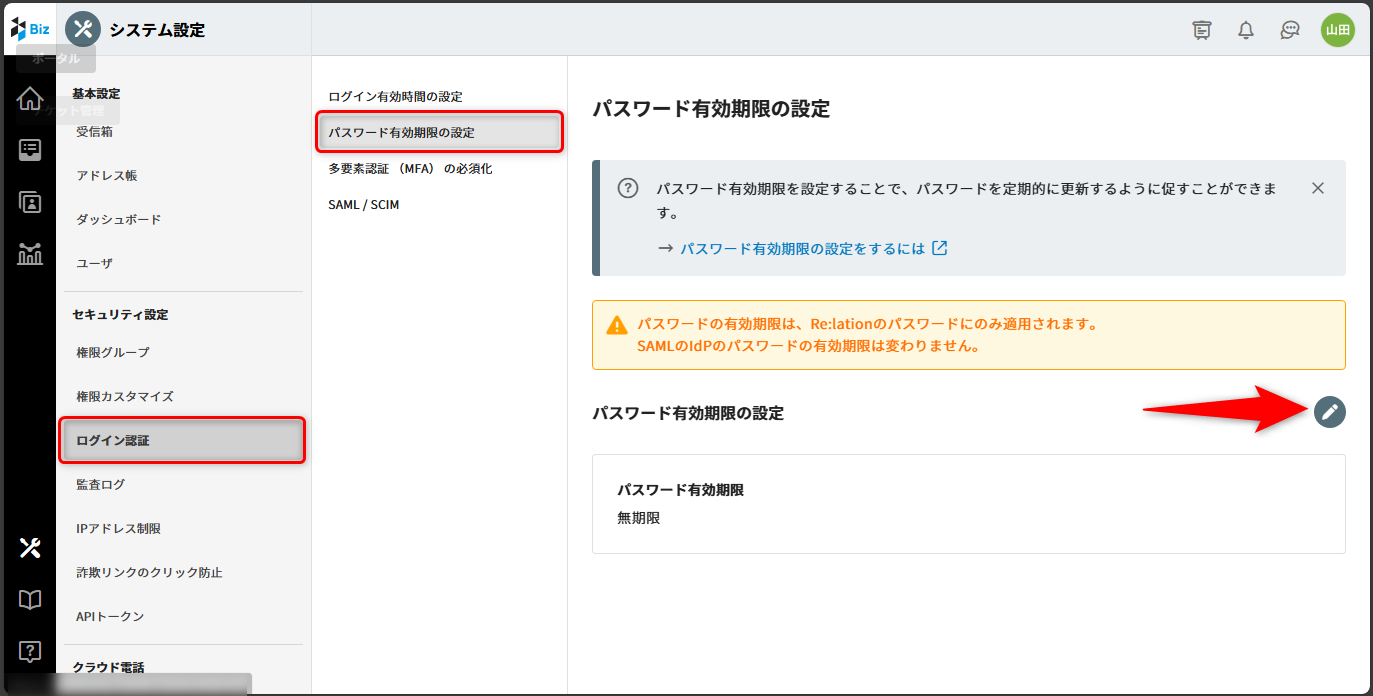Click the help question mark icon in left rail
Viewport: 1373px width, 696px height.
(30, 652)
